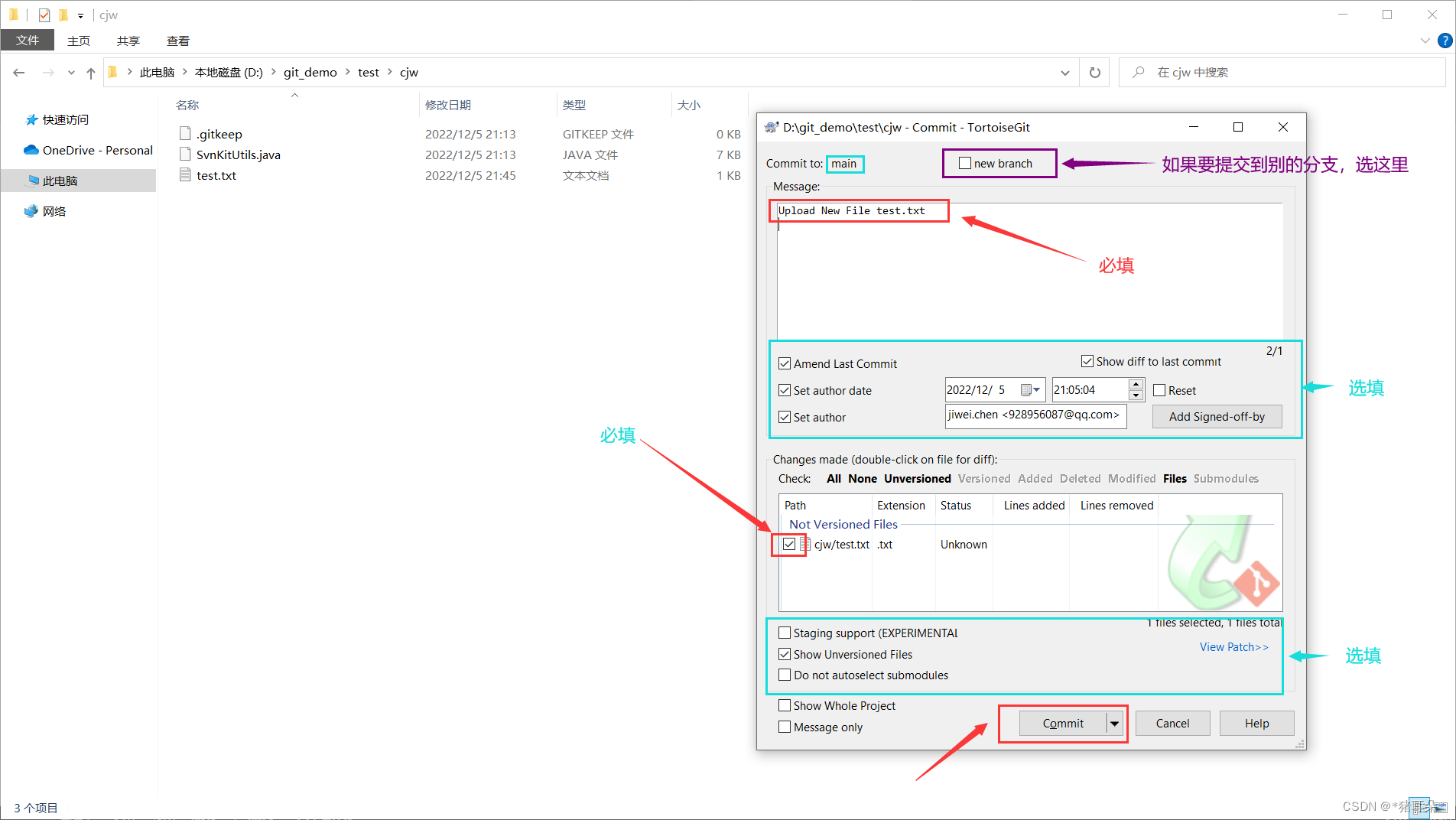Select test.txt in the Explorer file list
Viewport: 1456px width, 820px height.
pyautogui.click(x=216, y=175)
